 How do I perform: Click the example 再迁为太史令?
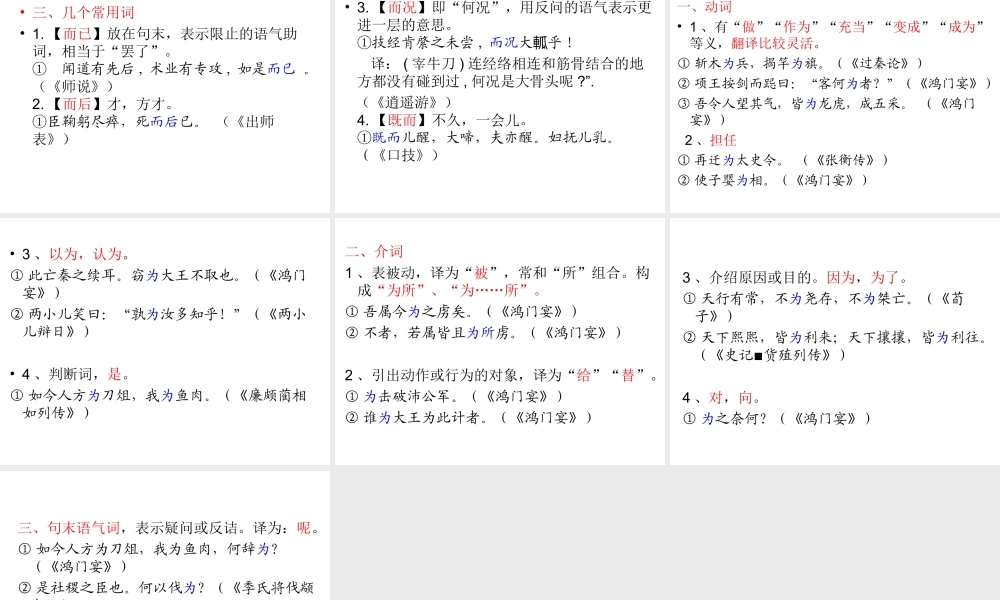(x=732, y=160)
